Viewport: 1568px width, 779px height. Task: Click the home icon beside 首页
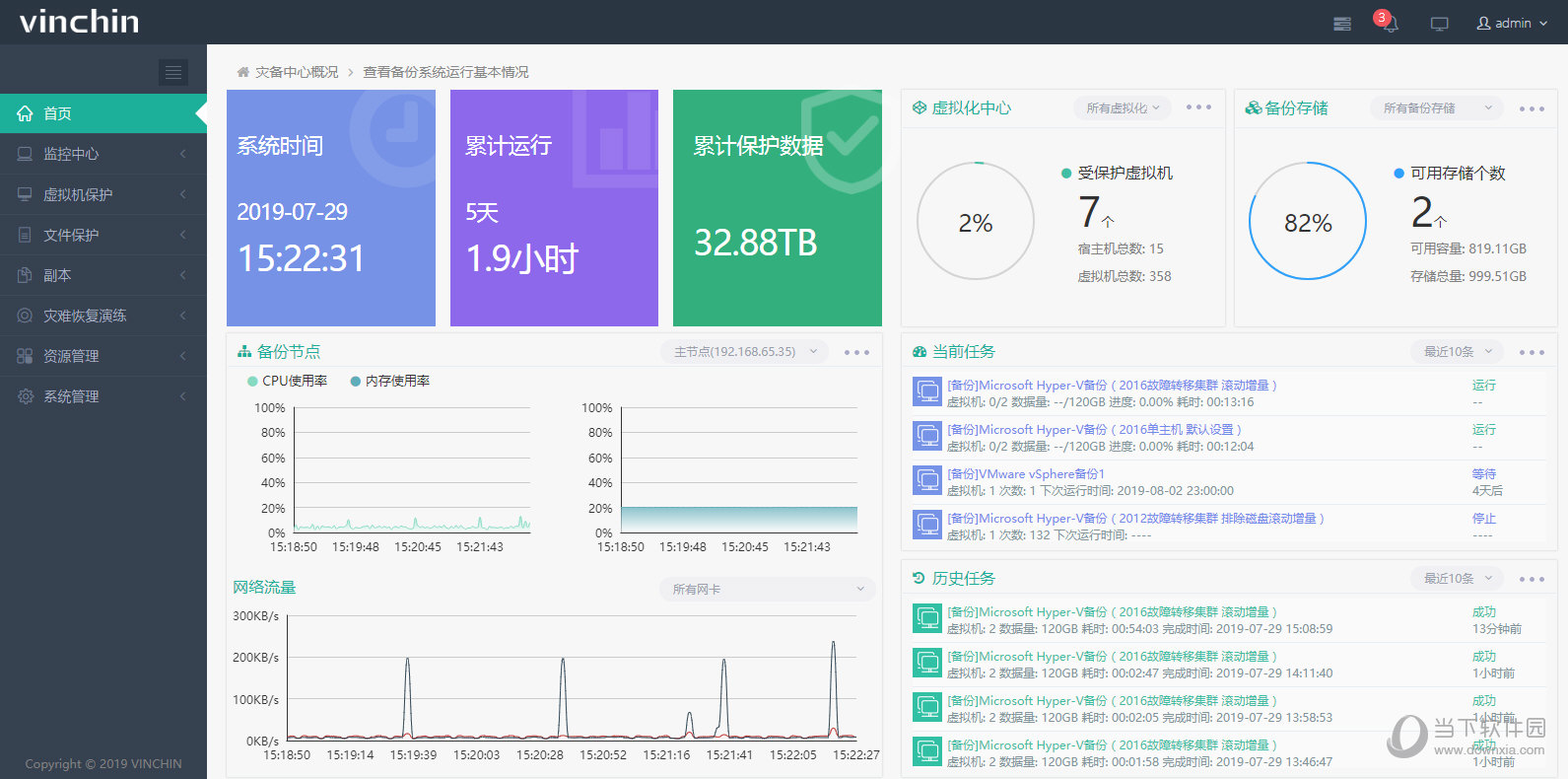click(26, 113)
